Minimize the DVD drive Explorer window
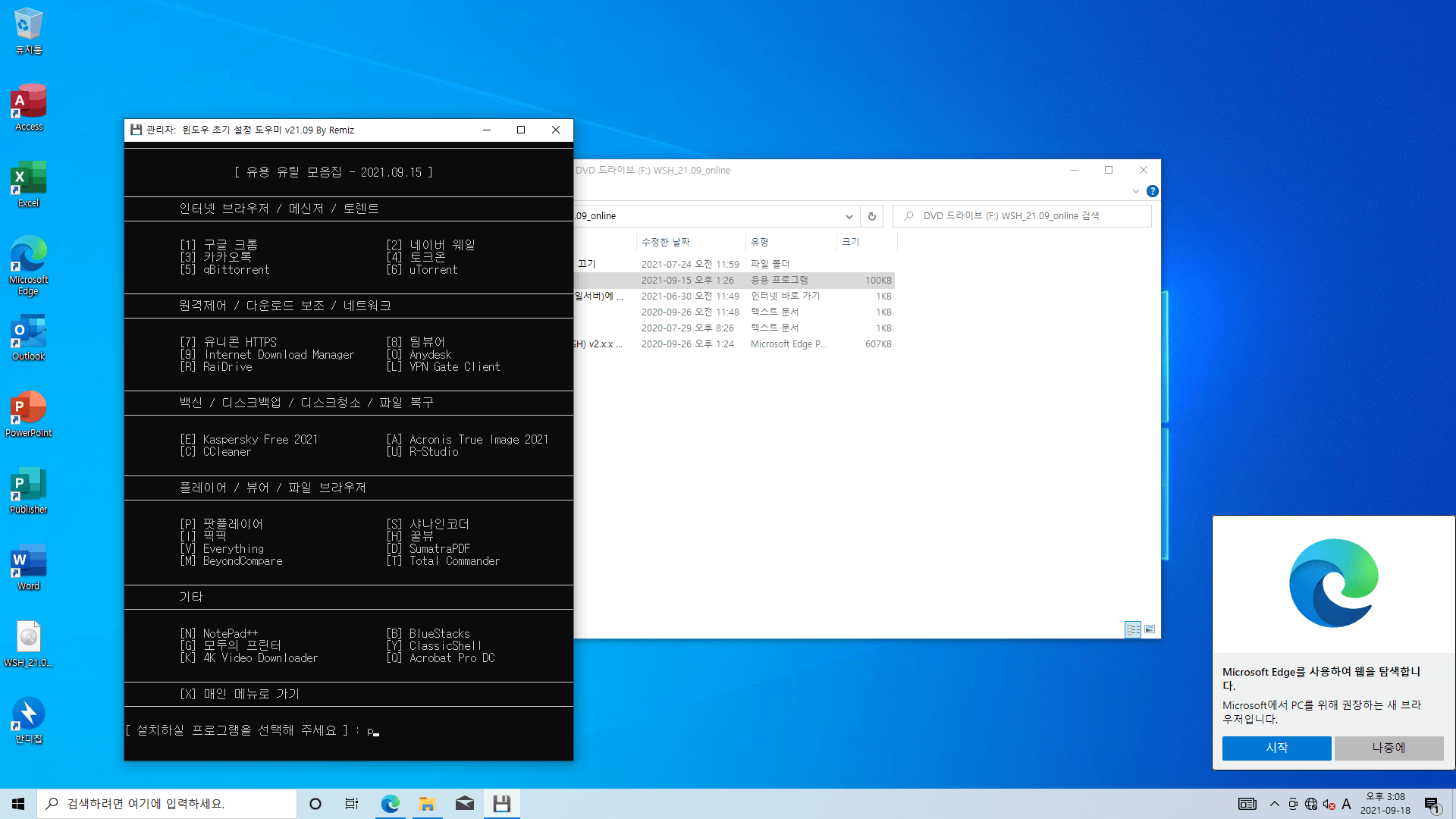 [x=1075, y=171]
